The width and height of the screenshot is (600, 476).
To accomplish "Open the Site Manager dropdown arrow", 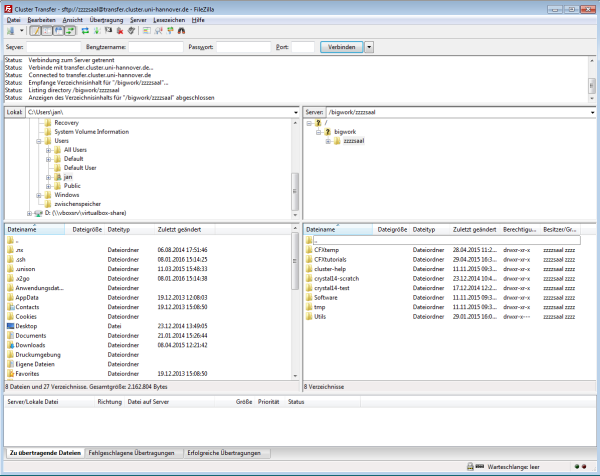I will pyautogui.click(x=21, y=31).
